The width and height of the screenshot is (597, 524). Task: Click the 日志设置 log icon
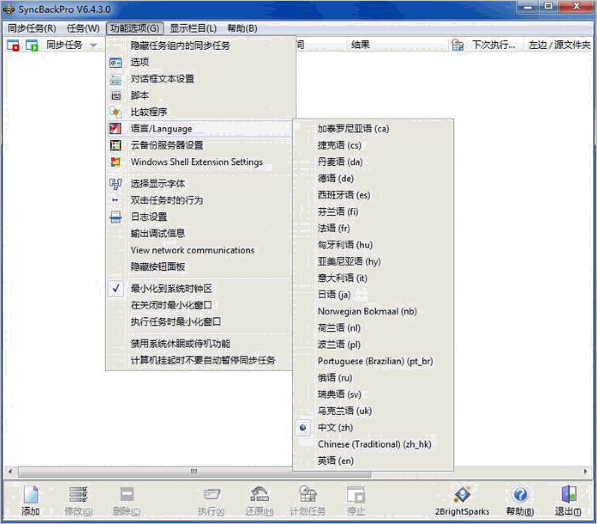(116, 217)
